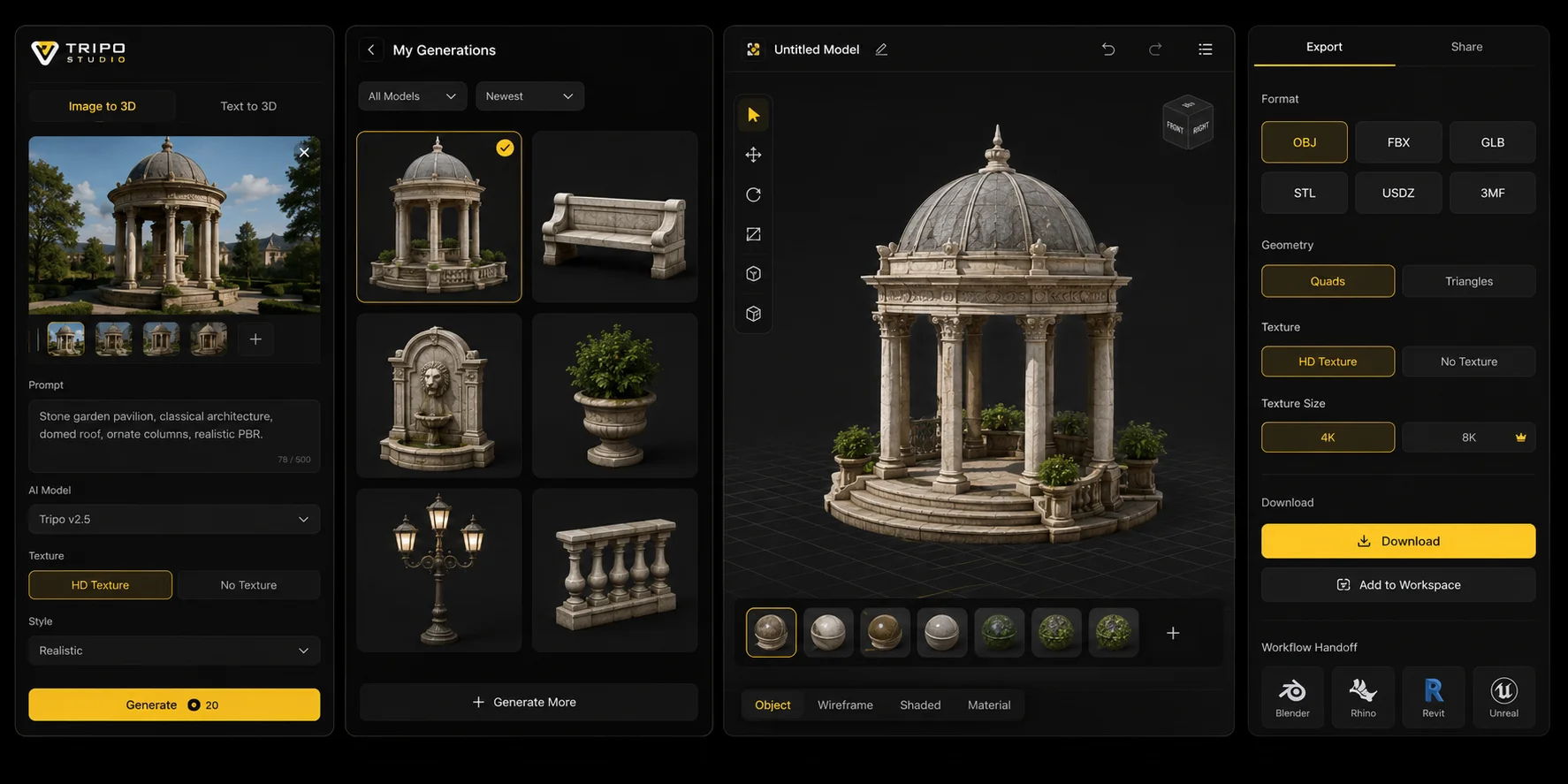The image size is (1568, 784).
Task: Choose USDZ export format
Action: point(1398,193)
